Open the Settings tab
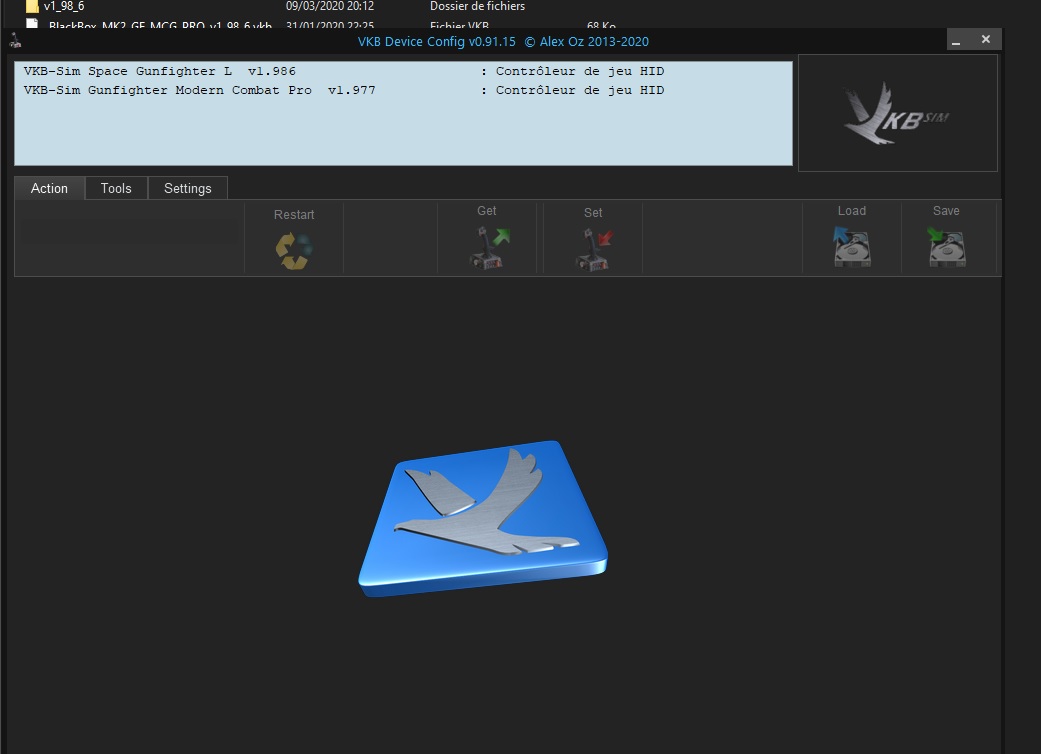 [188, 188]
